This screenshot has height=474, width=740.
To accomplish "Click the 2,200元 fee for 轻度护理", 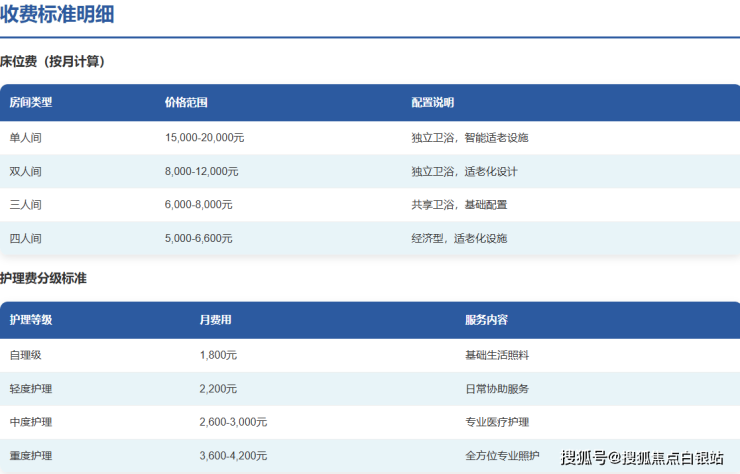I will 218,389.
